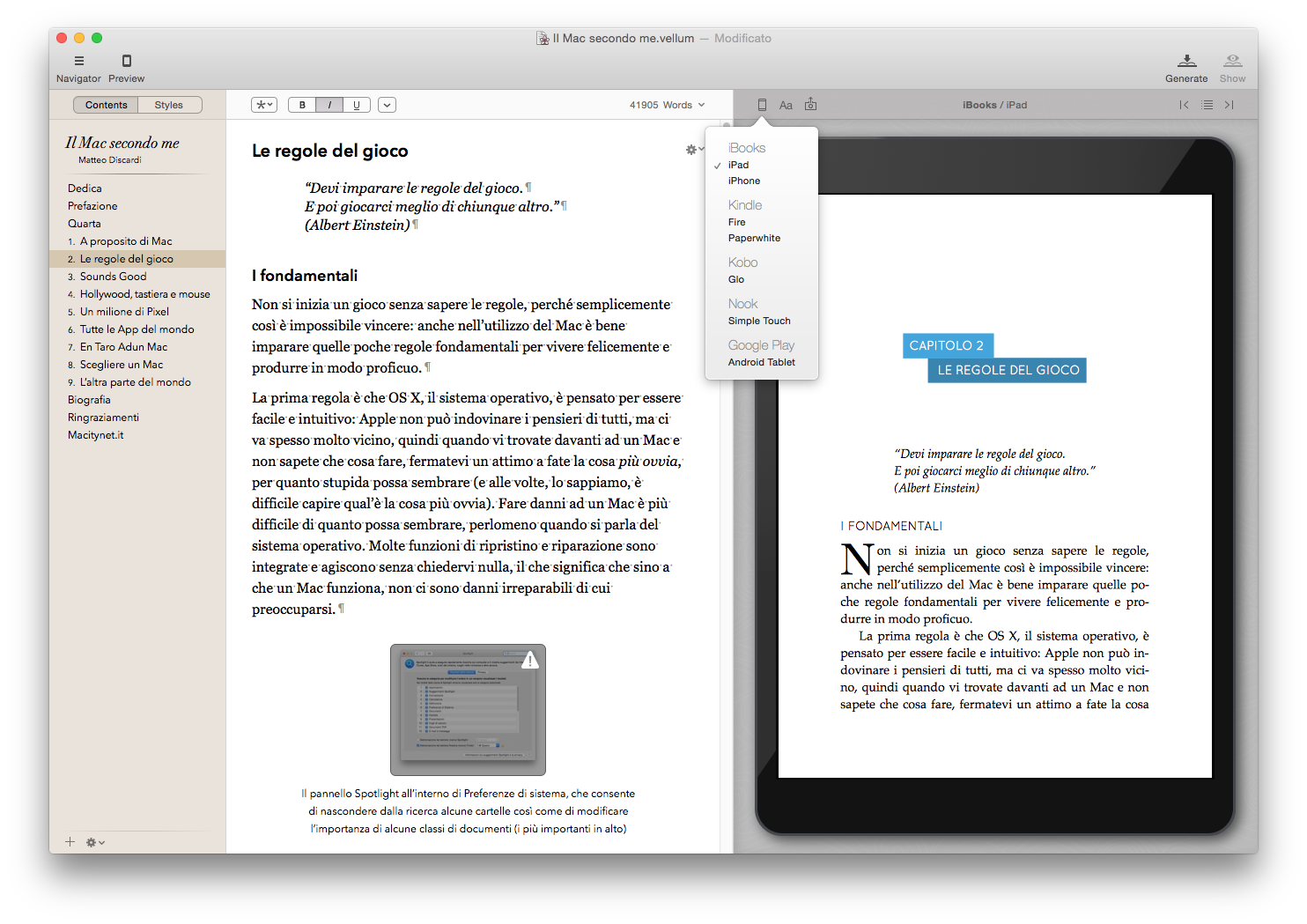This screenshot has height=924, width=1307.
Task: Open the text features asterisk dropdown
Action: [264, 105]
